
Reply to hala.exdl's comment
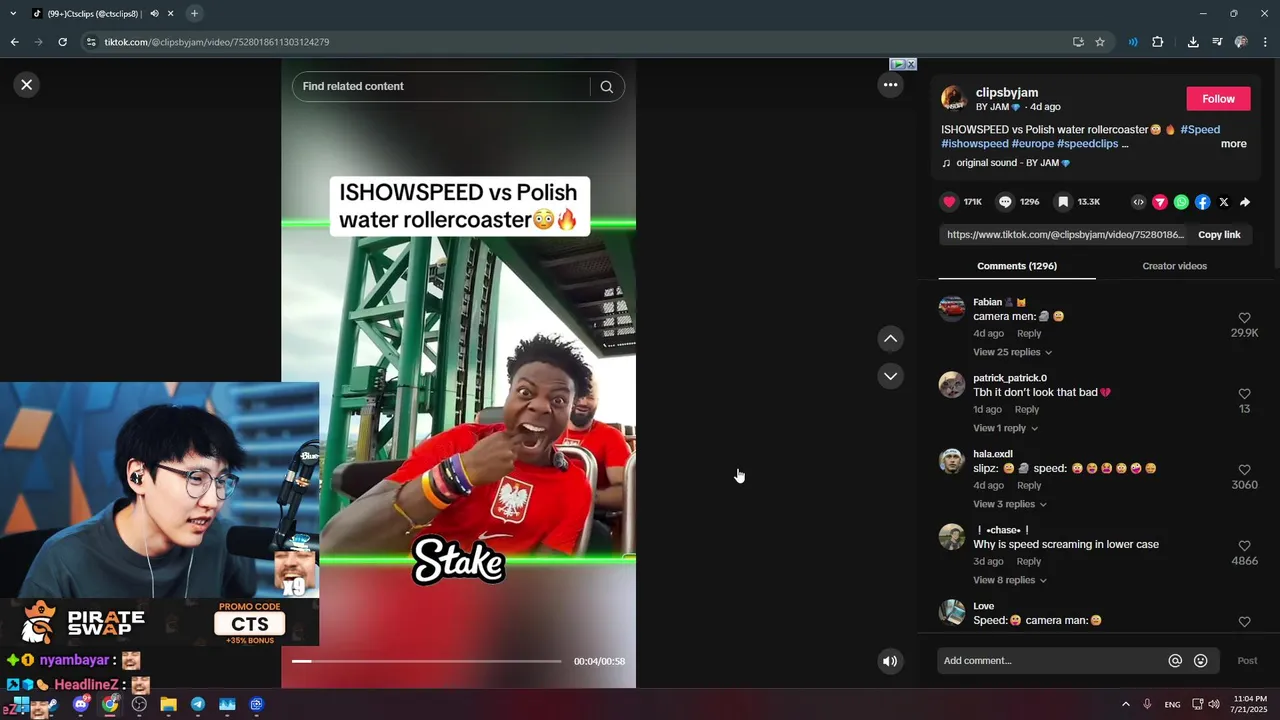tap(1029, 486)
